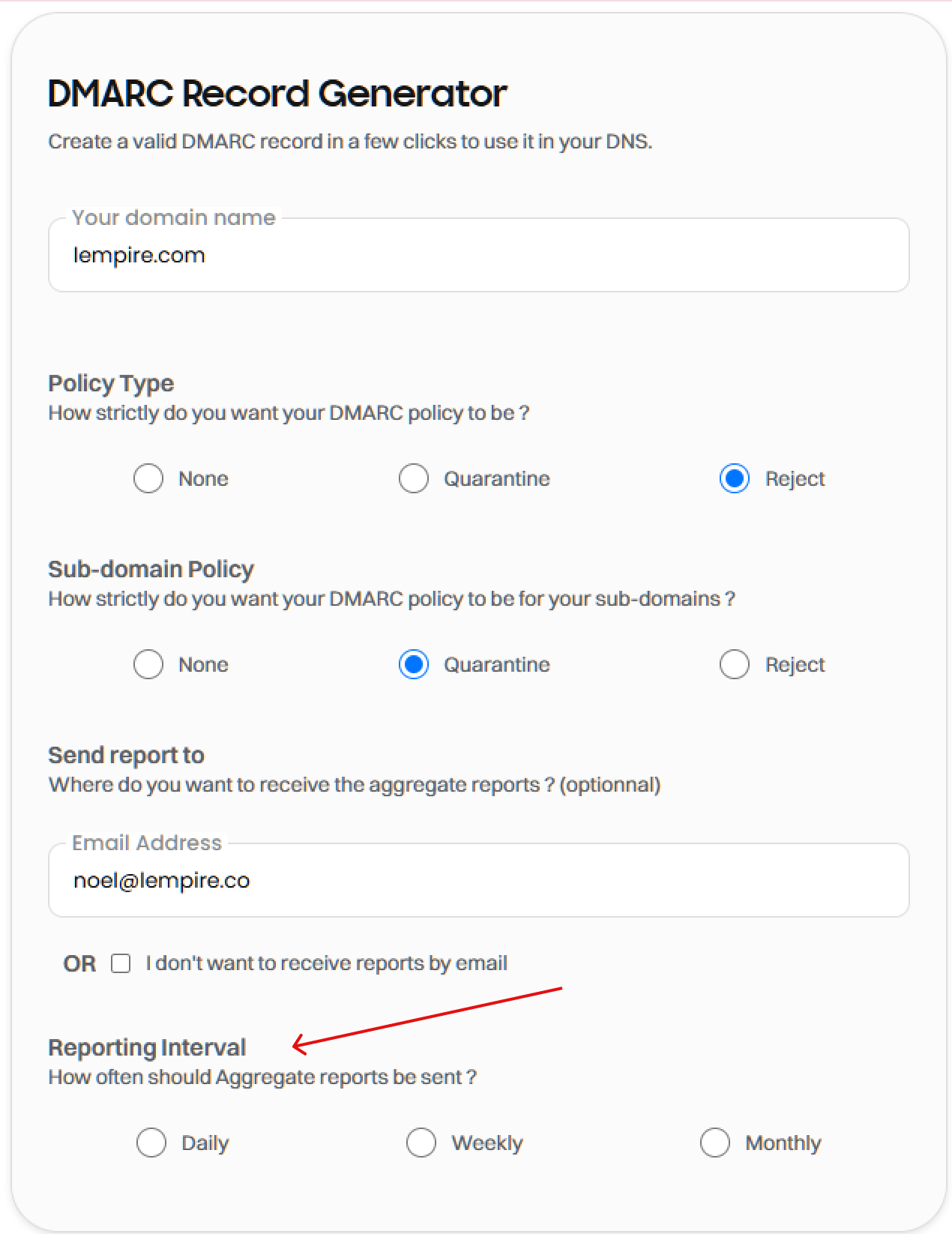Click the Send report to heading

tap(126, 755)
